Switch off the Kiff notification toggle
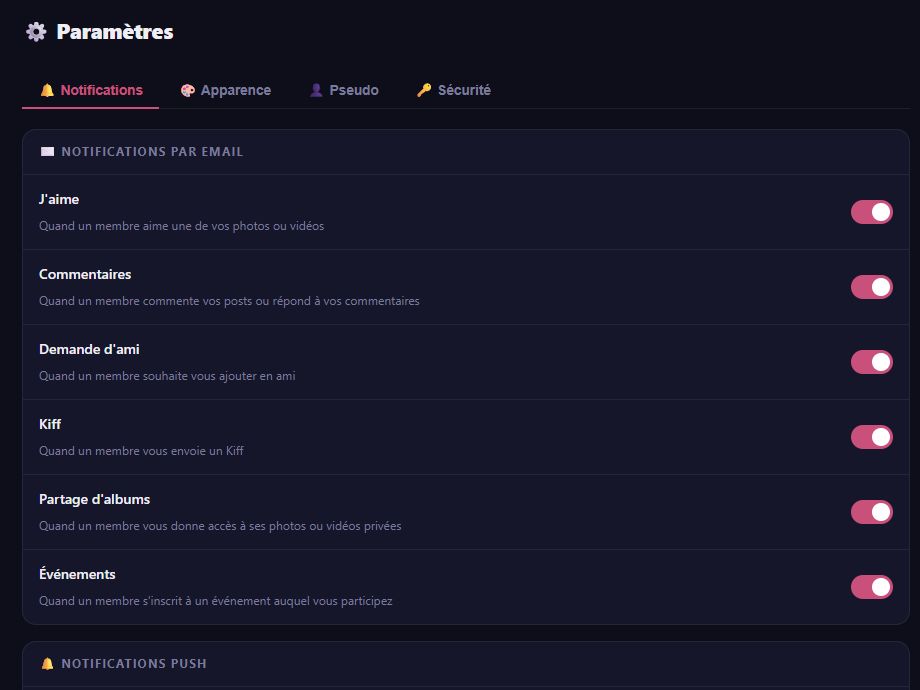The height and width of the screenshot is (690, 920). pyautogui.click(x=872, y=437)
